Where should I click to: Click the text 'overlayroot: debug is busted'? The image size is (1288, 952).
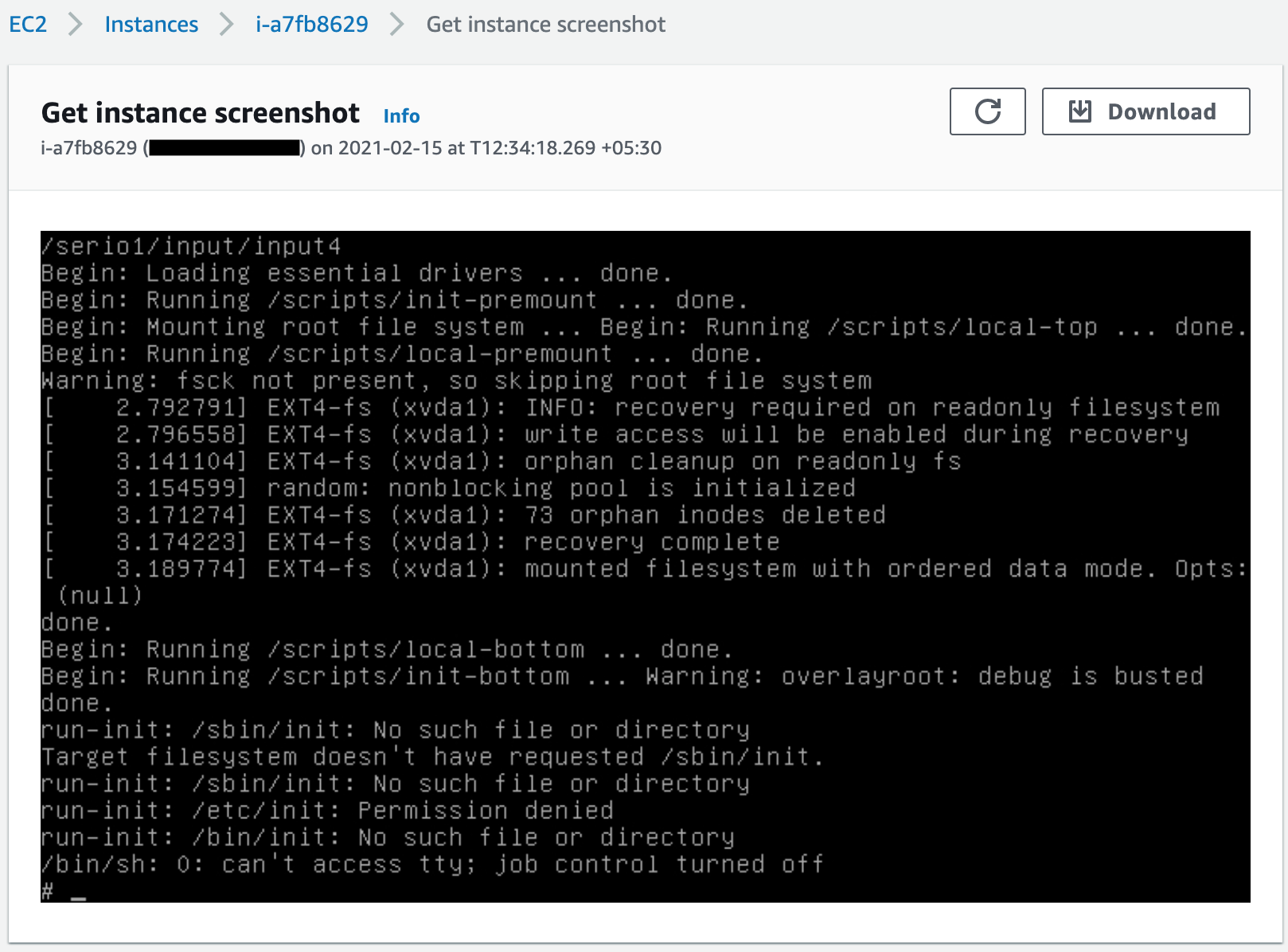[992, 676]
